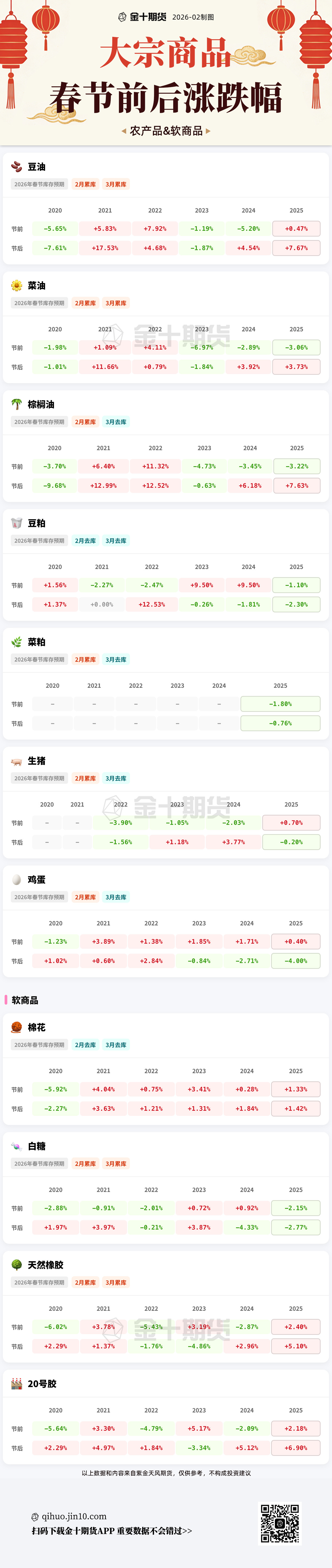The image size is (332, 1568).
Task: Click the 菜油 yellow flower icon
Action: (17, 285)
